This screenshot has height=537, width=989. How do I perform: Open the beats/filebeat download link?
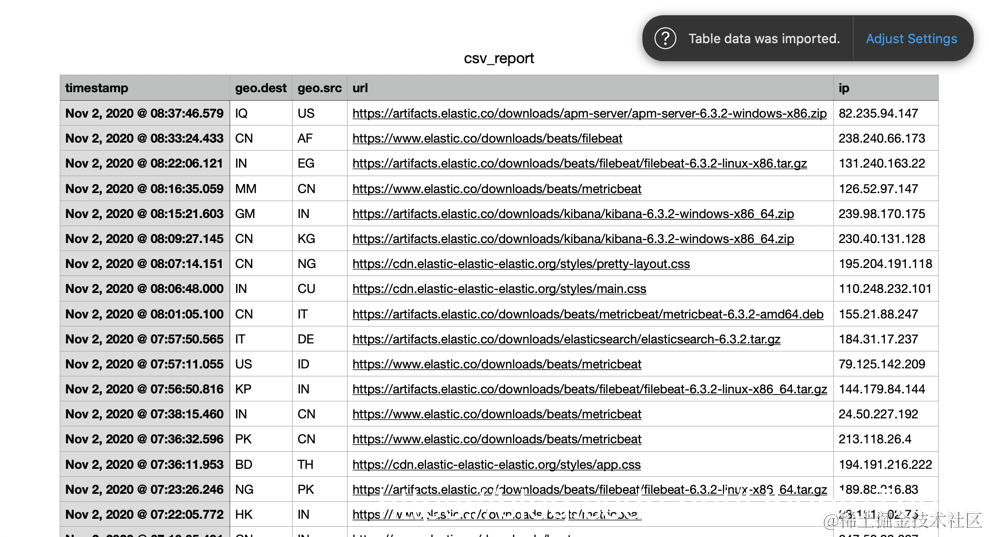pos(487,138)
